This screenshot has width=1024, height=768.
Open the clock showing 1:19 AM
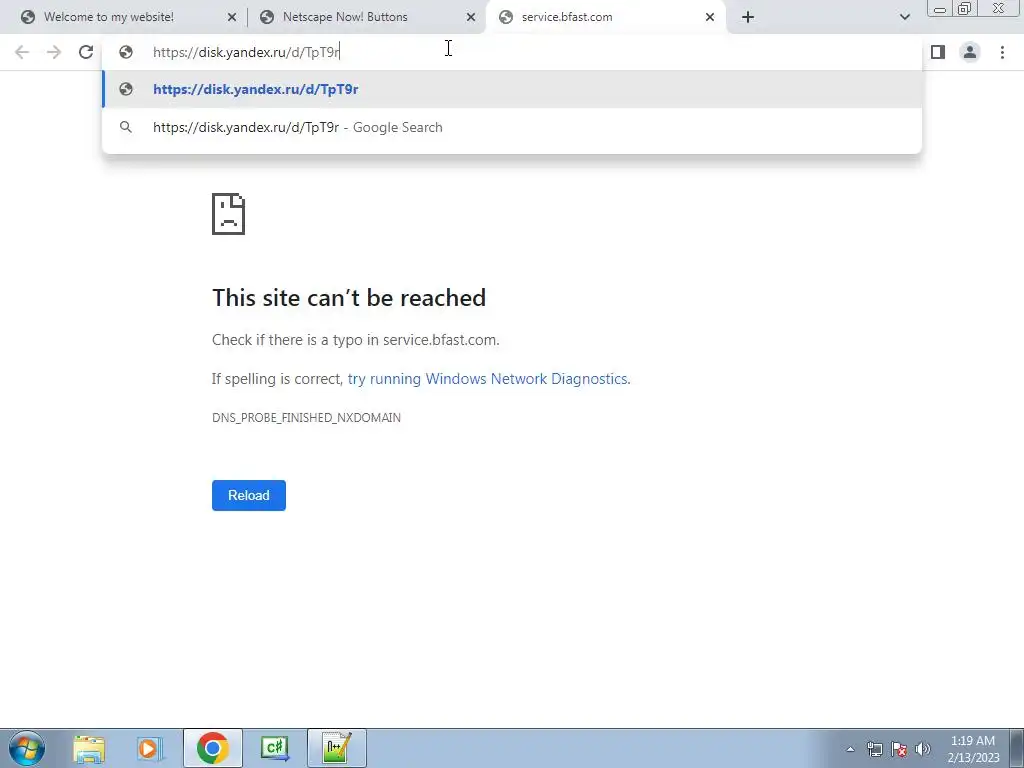point(973,749)
